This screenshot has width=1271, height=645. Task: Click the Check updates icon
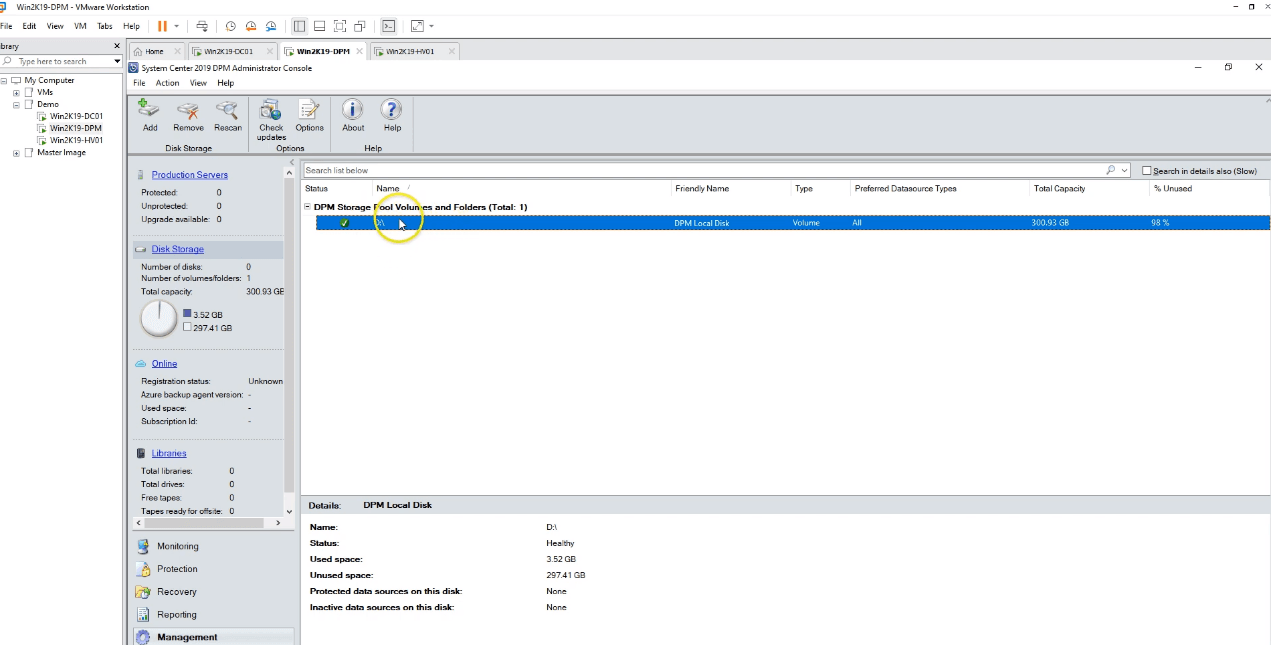click(271, 111)
